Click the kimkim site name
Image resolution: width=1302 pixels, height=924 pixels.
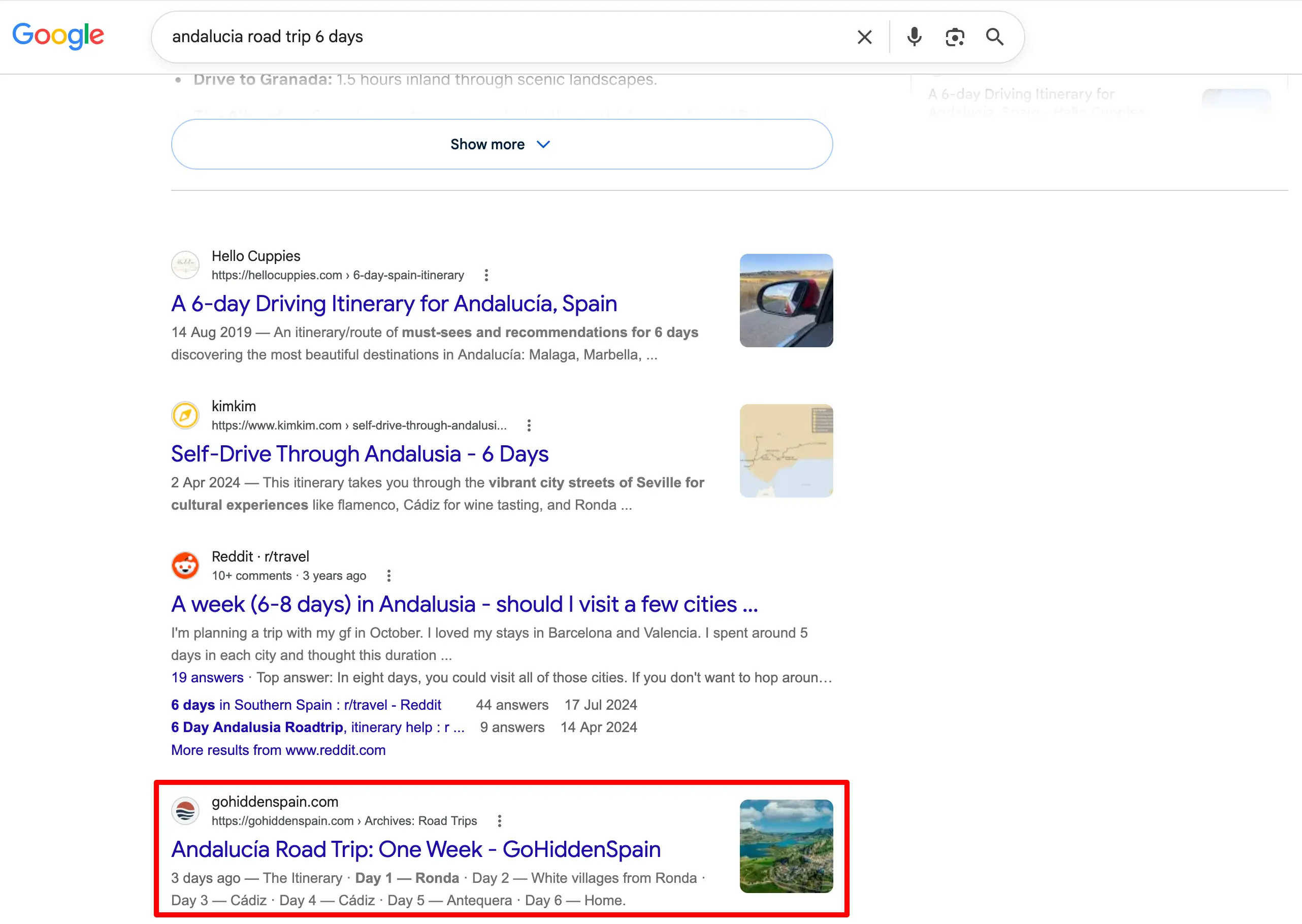234,406
